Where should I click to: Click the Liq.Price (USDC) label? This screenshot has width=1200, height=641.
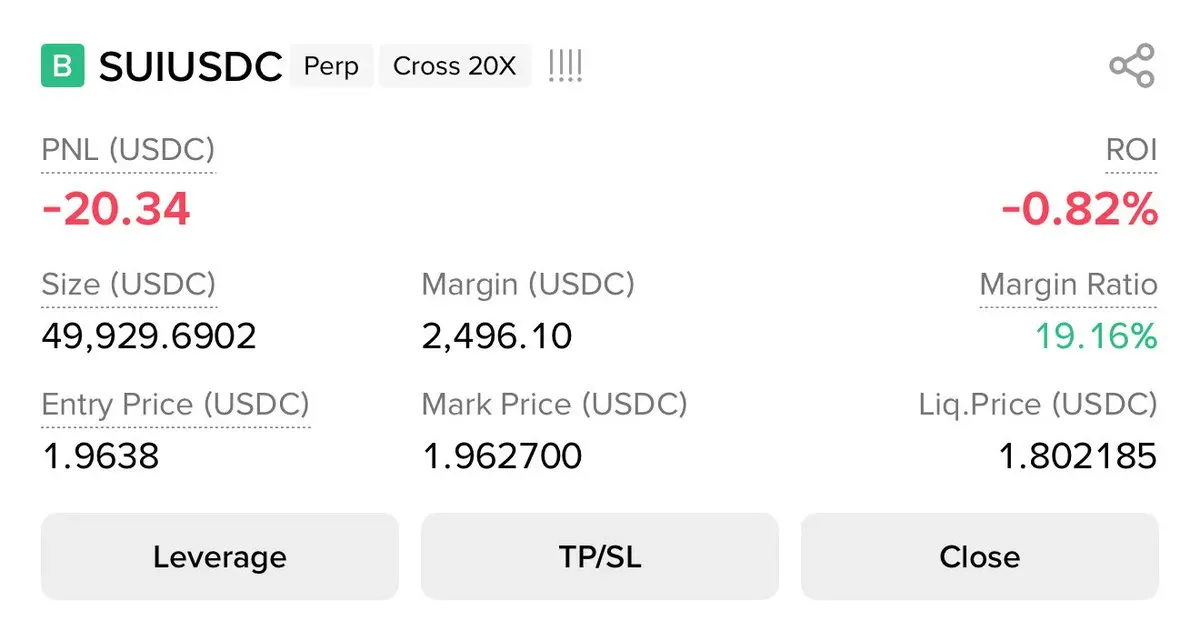[1038, 405]
